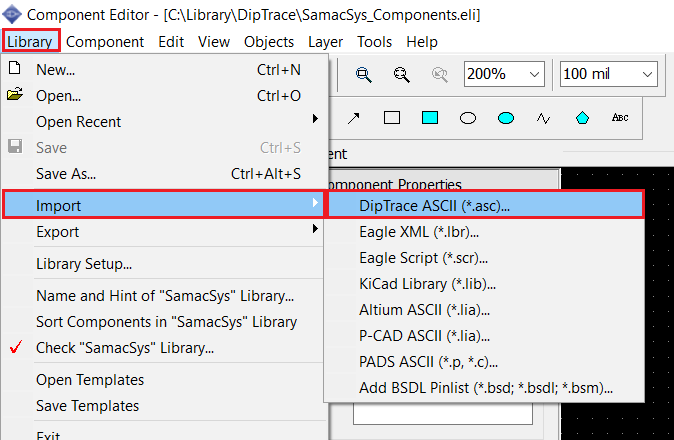Click the DipTrace app icon in title bar

click(x=12, y=14)
